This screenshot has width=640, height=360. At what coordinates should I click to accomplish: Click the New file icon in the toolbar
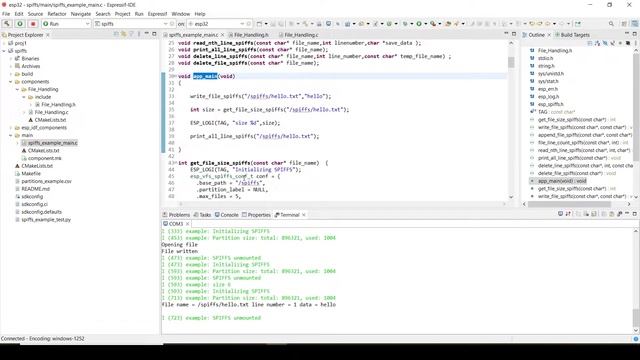click(x=259, y=24)
